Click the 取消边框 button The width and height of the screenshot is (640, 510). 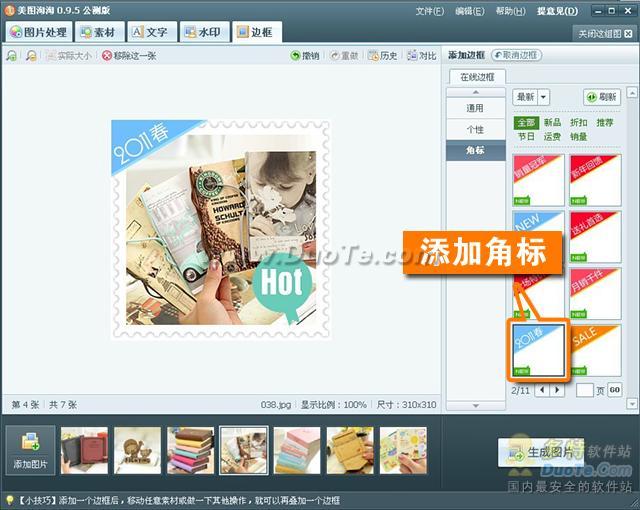pyautogui.click(x=516, y=55)
